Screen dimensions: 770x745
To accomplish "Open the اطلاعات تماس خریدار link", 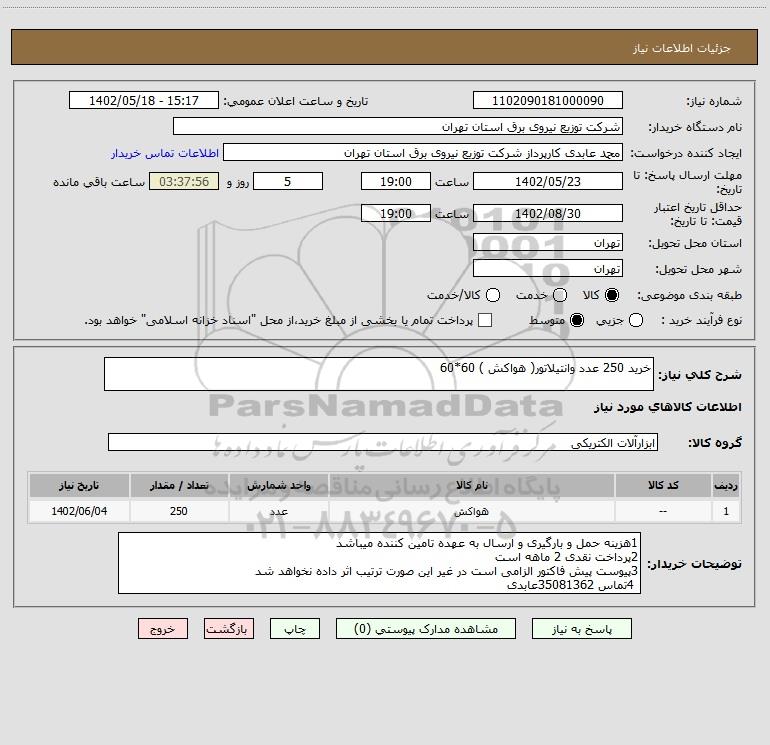I will point(165,153).
